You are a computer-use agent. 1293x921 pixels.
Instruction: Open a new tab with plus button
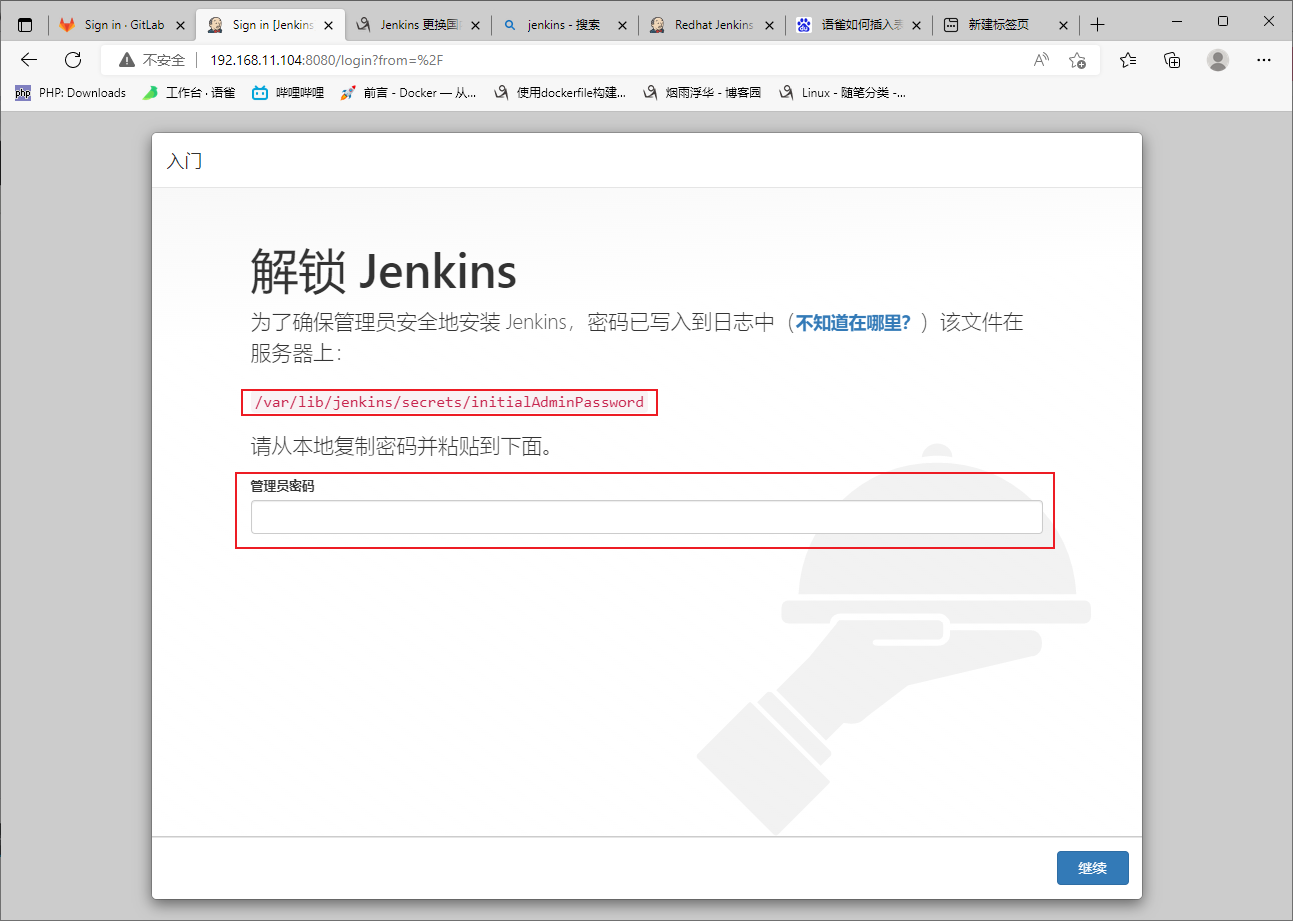point(1098,25)
